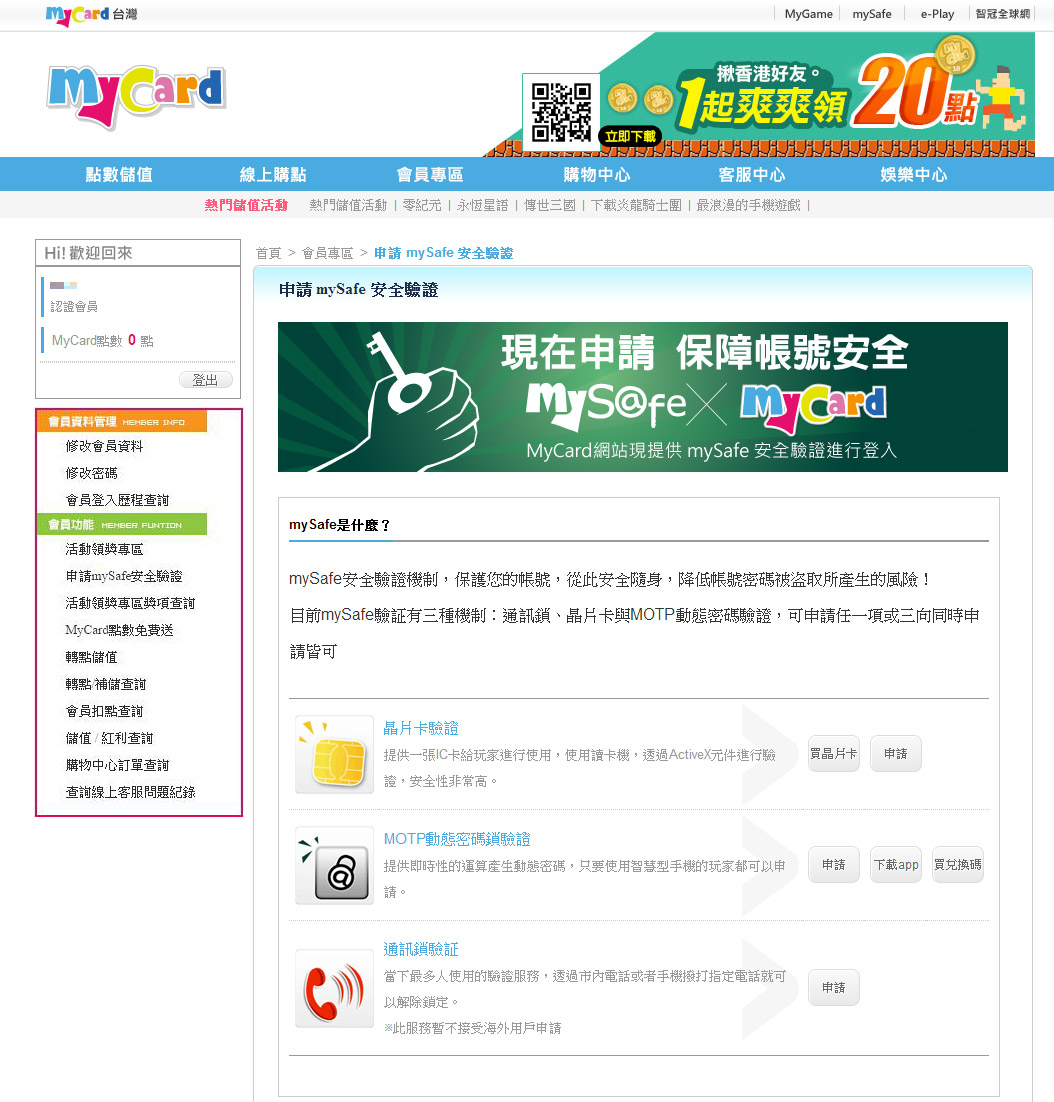Click the 下載app button
Image resolution: width=1054 pixels, height=1102 pixels.
(895, 865)
